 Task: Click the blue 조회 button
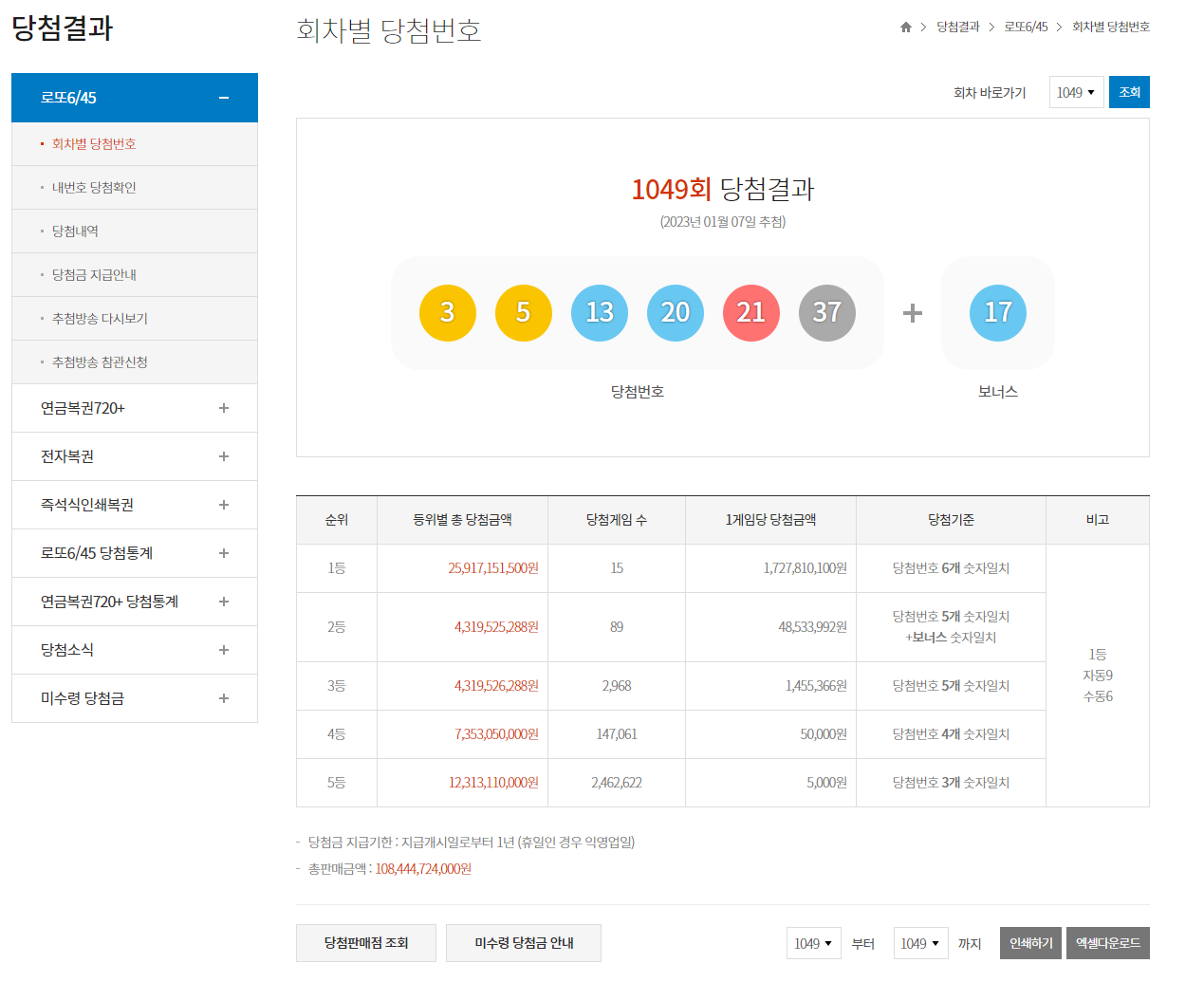click(1129, 92)
